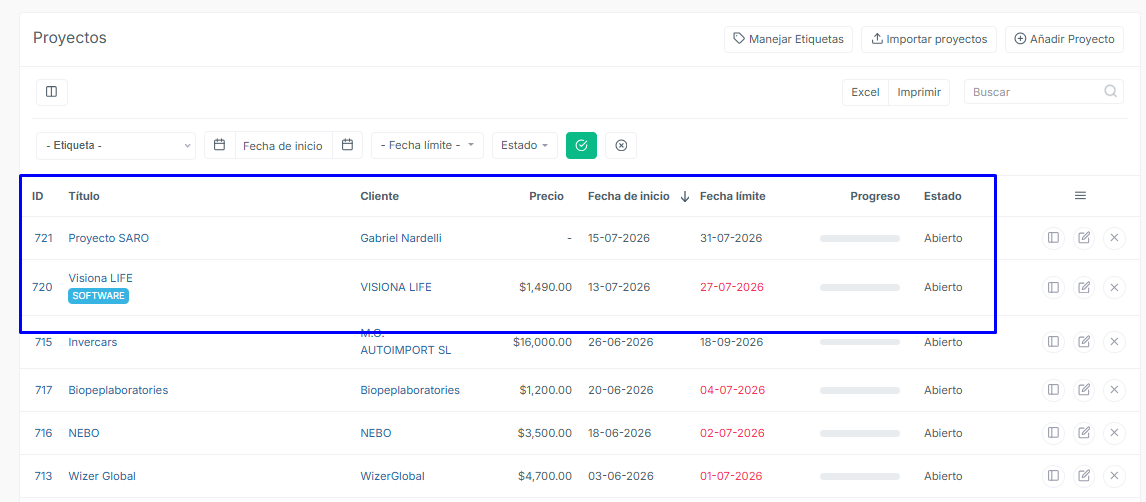Edit Invercars project
This screenshot has width=1146, height=502.
pos(1084,341)
